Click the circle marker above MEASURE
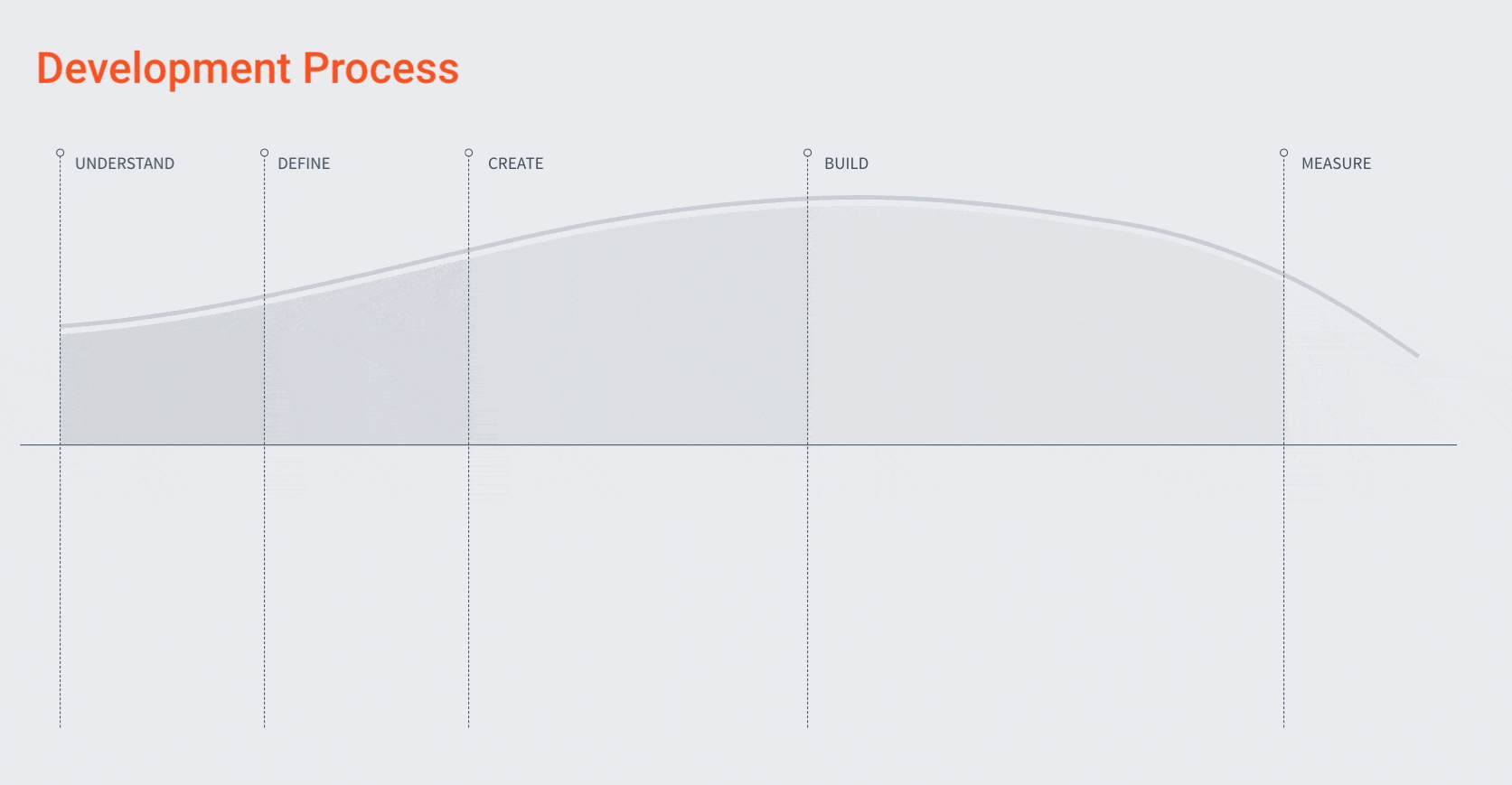 (1283, 153)
